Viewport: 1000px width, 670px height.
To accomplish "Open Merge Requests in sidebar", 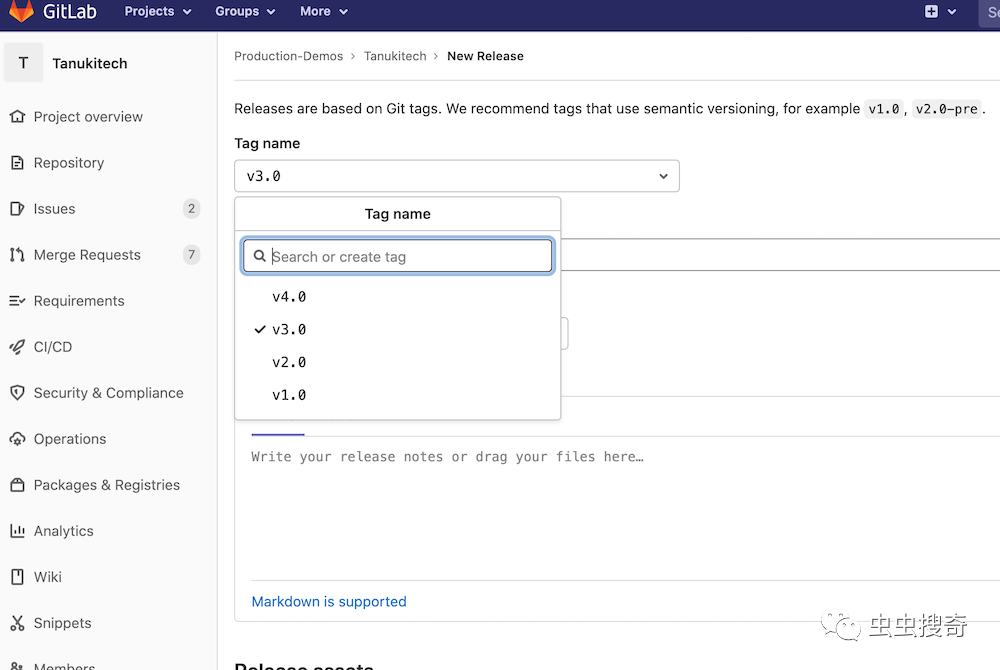I will point(87,255).
